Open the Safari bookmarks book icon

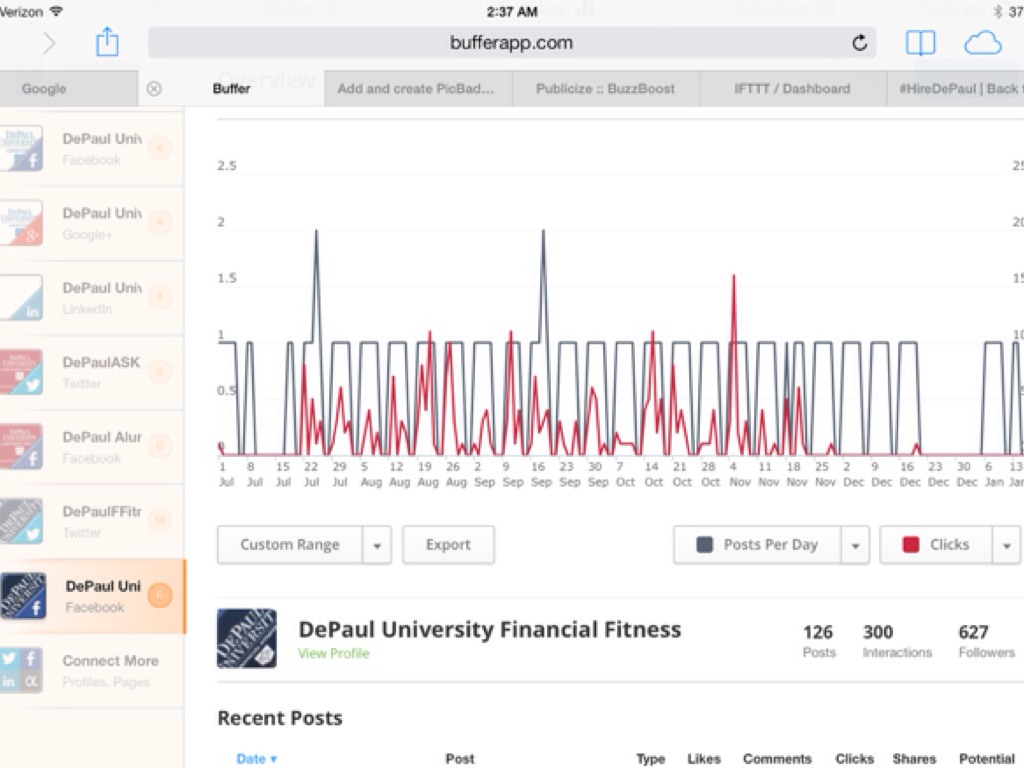[920, 43]
